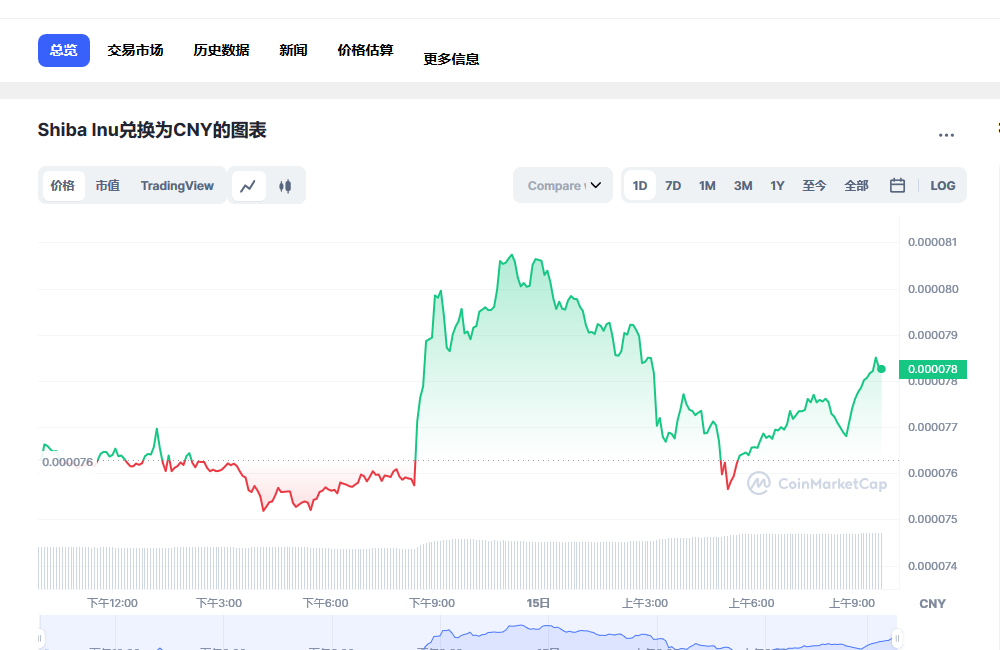Click the current price label 0.000078
Image resolution: width=1000 pixels, height=650 pixels.
(933, 368)
